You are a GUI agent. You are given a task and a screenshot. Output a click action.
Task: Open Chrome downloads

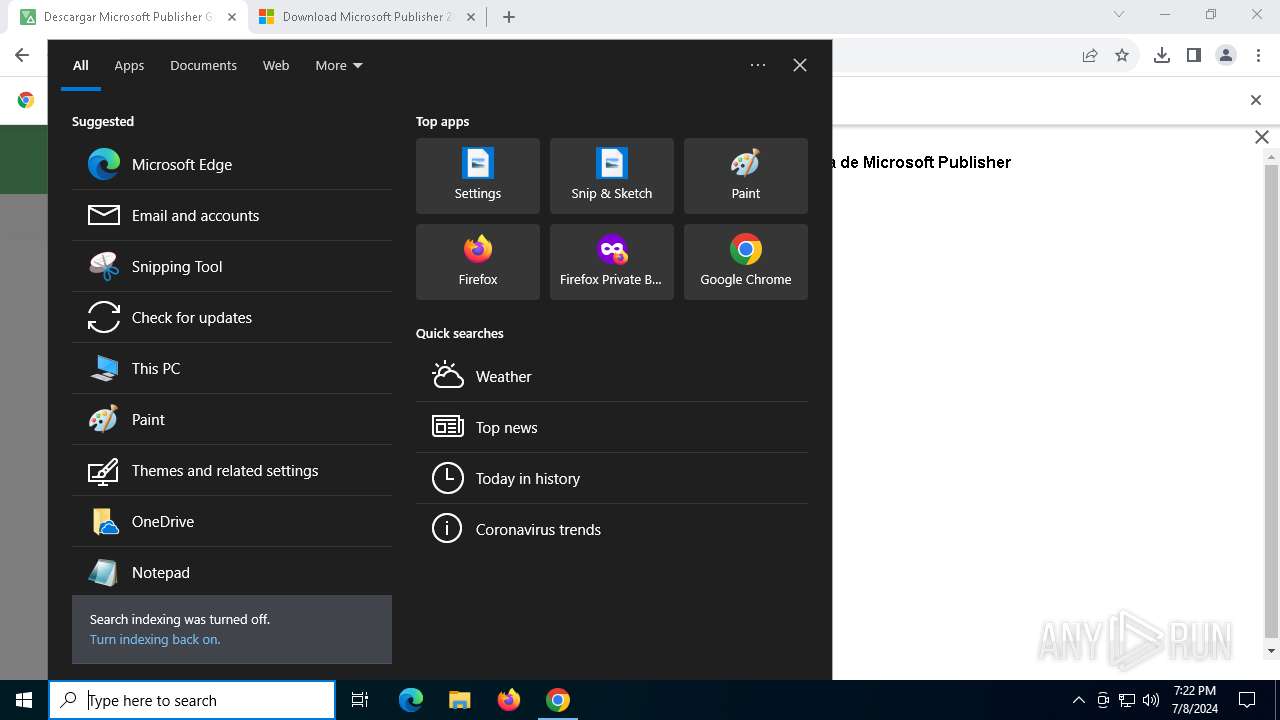pyautogui.click(x=1162, y=55)
